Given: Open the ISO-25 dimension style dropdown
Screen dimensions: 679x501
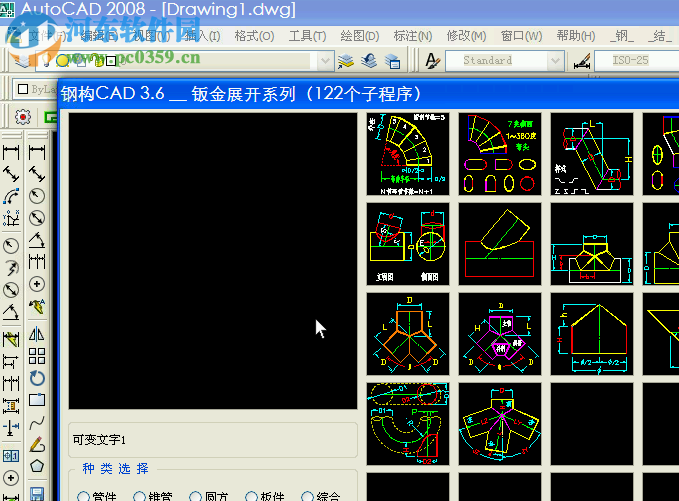Looking at the screenshot, I should click(637, 61).
